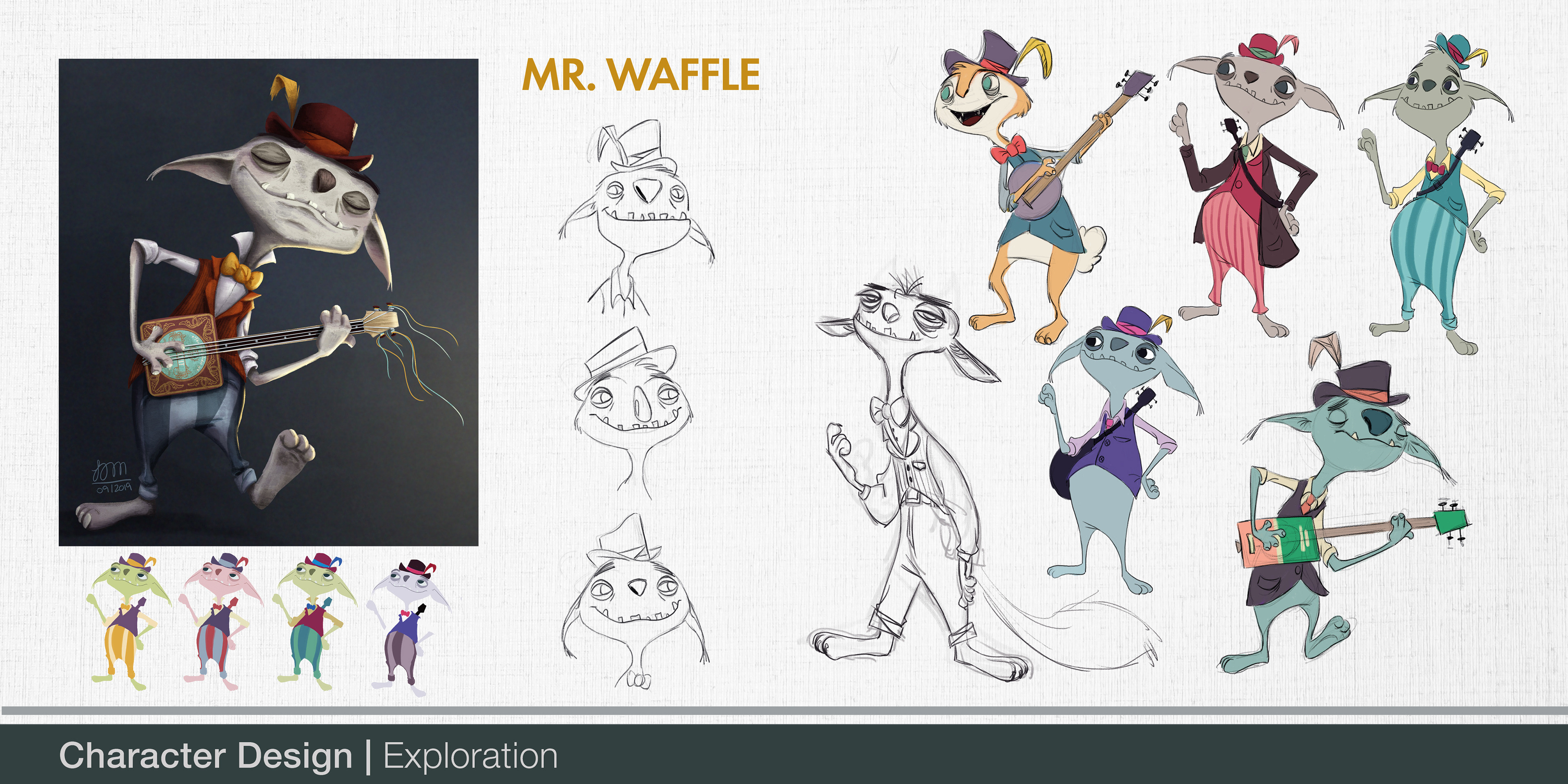Click the large Mr. Waffle painted illustration
The height and width of the screenshot is (784, 1568).
[268, 301]
